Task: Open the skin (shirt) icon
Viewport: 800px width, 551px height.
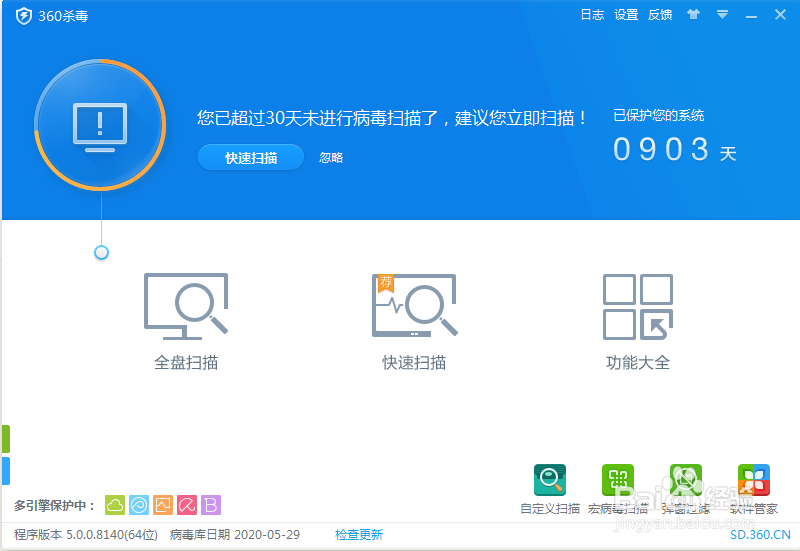Action: pos(693,14)
